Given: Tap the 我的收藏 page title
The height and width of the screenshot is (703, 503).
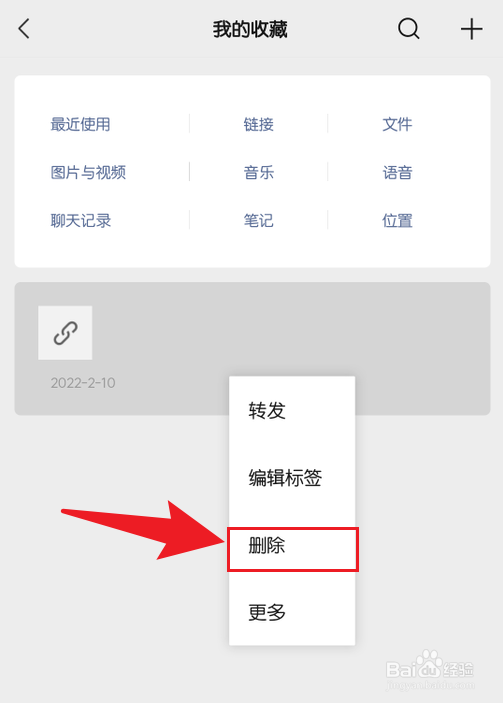Looking at the screenshot, I should (x=250, y=30).
